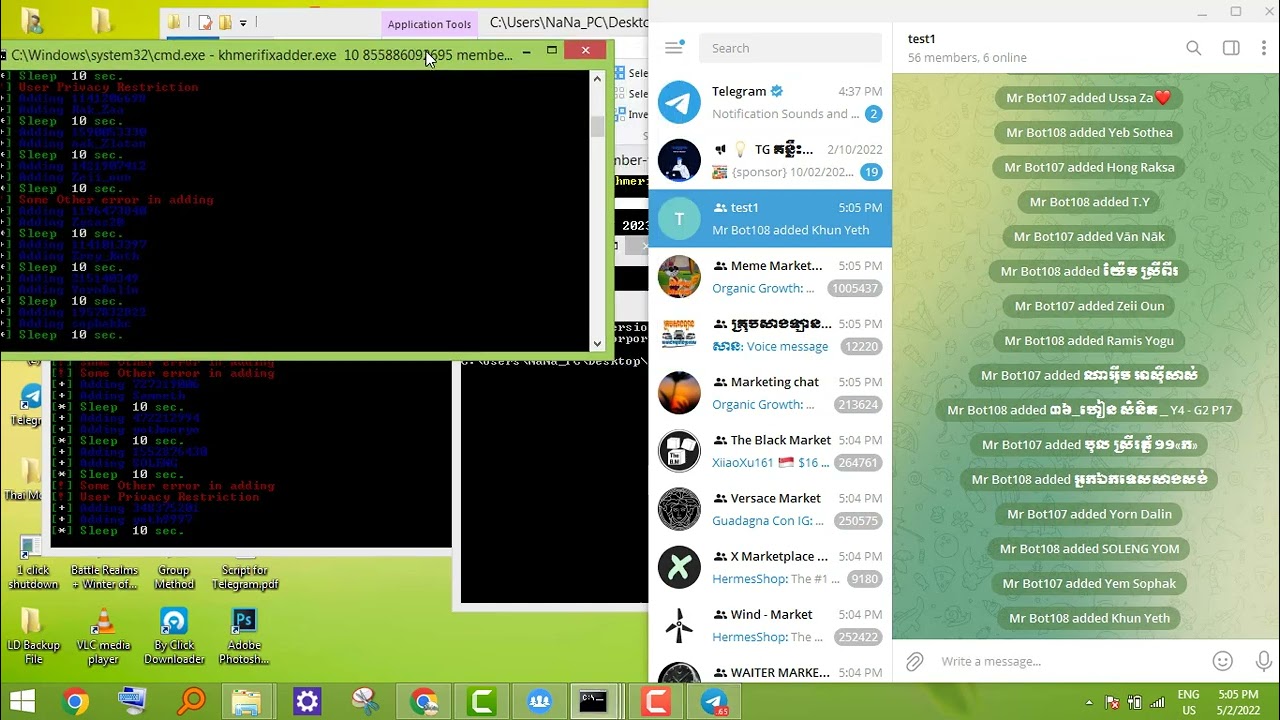Open the Versace Market group
This screenshot has width=1280, height=720.
tap(770, 509)
